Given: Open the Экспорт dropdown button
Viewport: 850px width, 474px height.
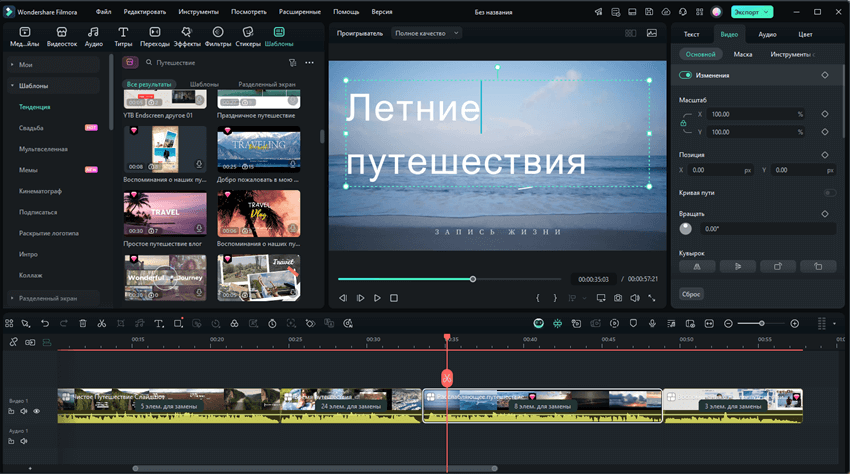Looking at the screenshot, I should pos(751,12).
